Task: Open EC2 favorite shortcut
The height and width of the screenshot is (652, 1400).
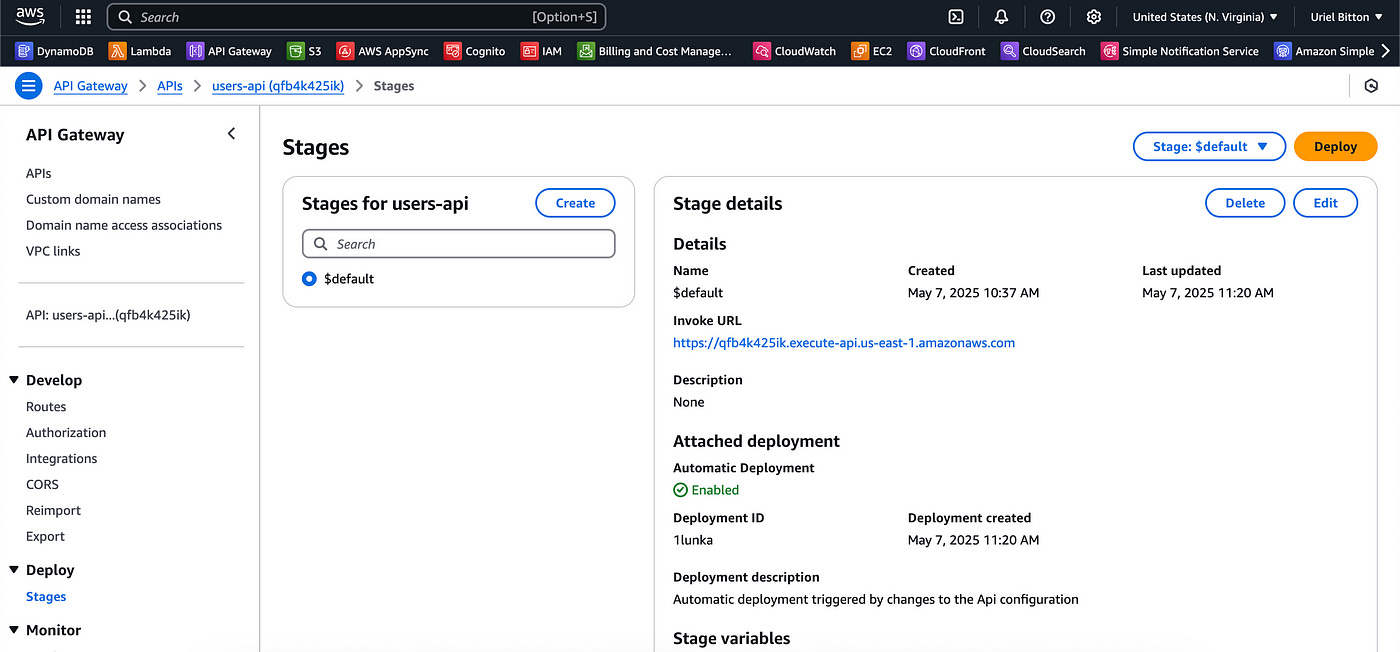Action: pos(872,51)
